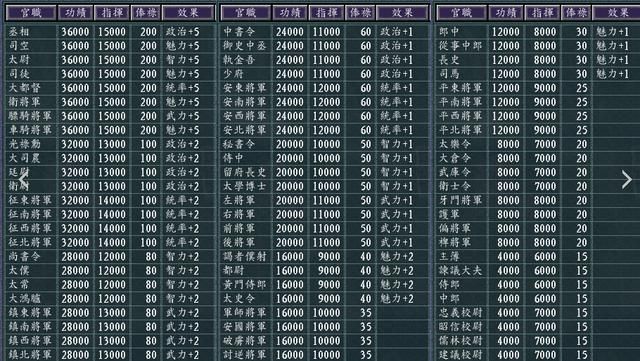The width and height of the screenshot is (640, 361).
Task: Select the 司空 rank cell
Action: tap(19, 46)
